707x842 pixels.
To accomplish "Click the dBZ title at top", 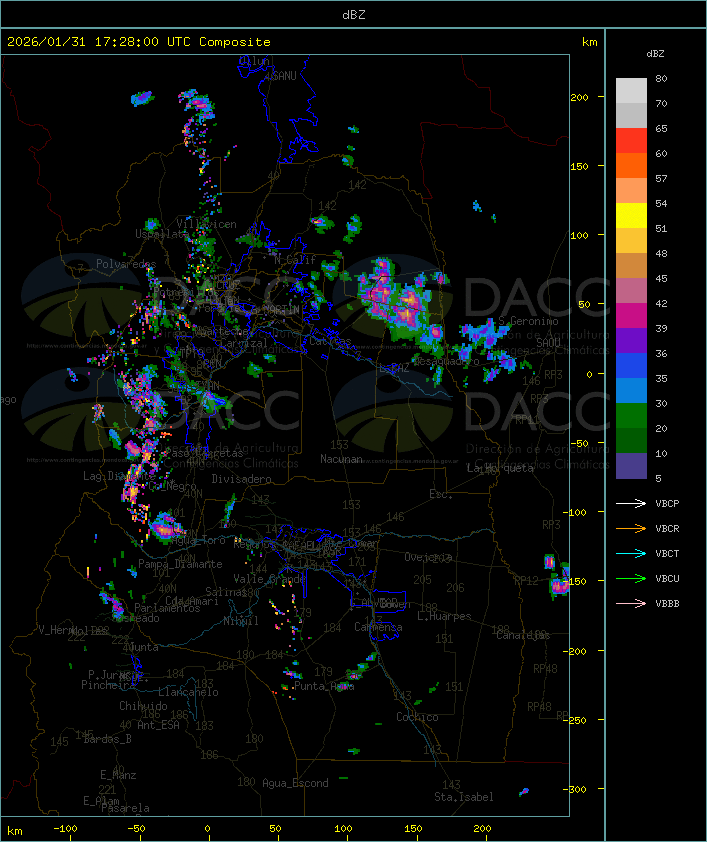I will 353,14.
